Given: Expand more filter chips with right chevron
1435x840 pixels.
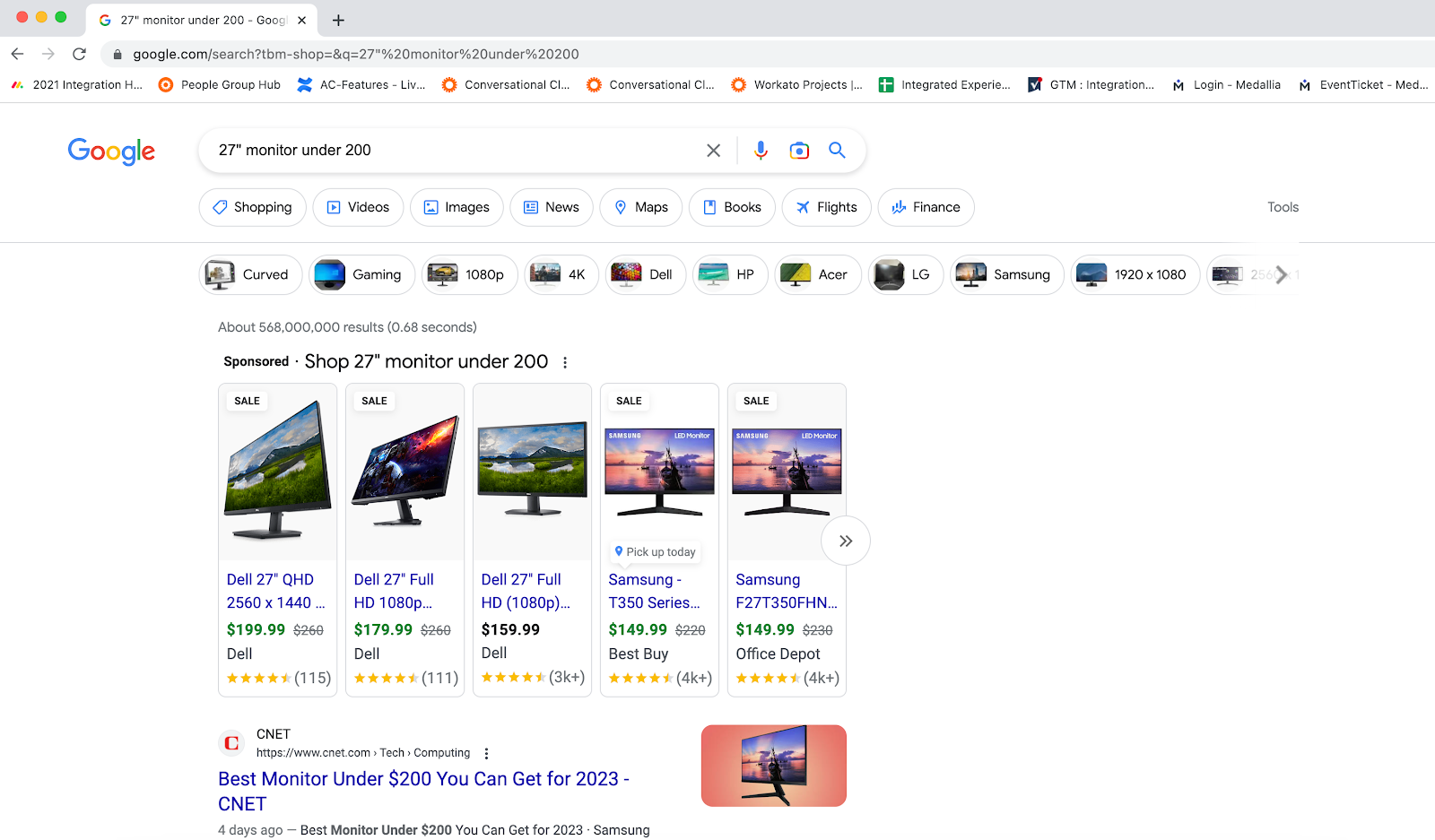Looking at the screenshot, I should click(x=1282, y=274).
